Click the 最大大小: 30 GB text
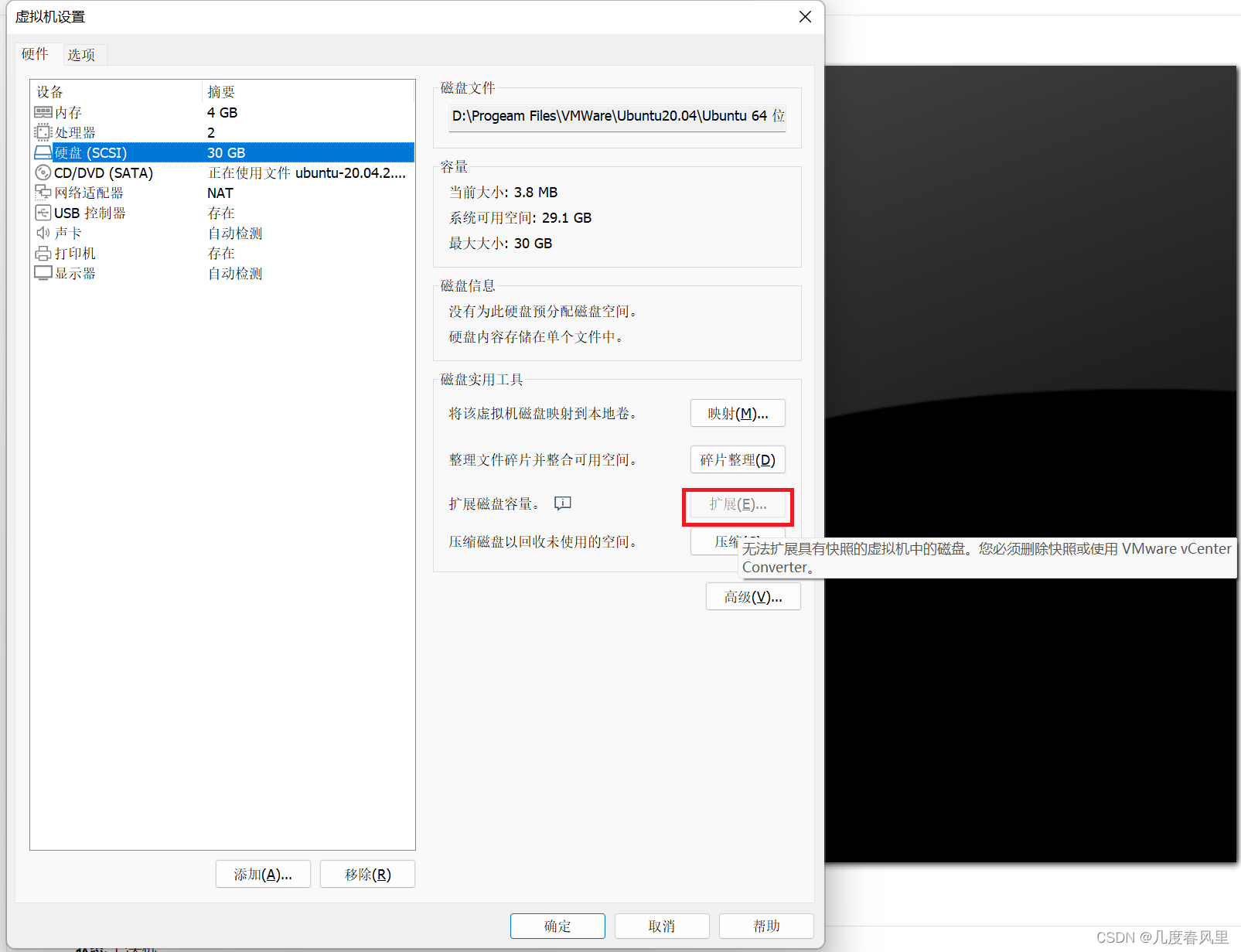The height and width of the screenshot is (952, 1241). pos(501,244)
